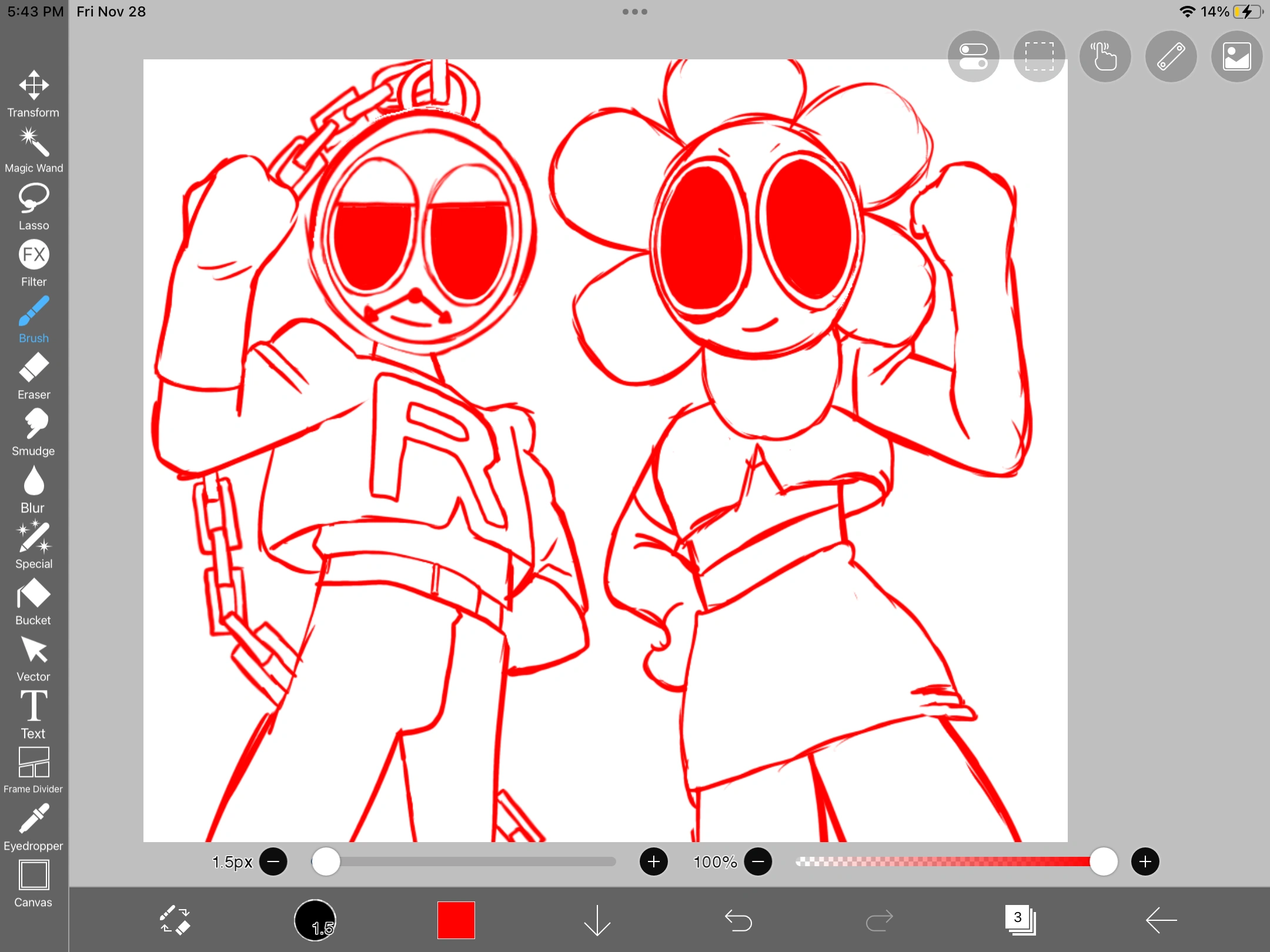Collapse toolbar with down arrow
Image resolution: width=1270 pixels, height=952 pixels.
[597, 920]
